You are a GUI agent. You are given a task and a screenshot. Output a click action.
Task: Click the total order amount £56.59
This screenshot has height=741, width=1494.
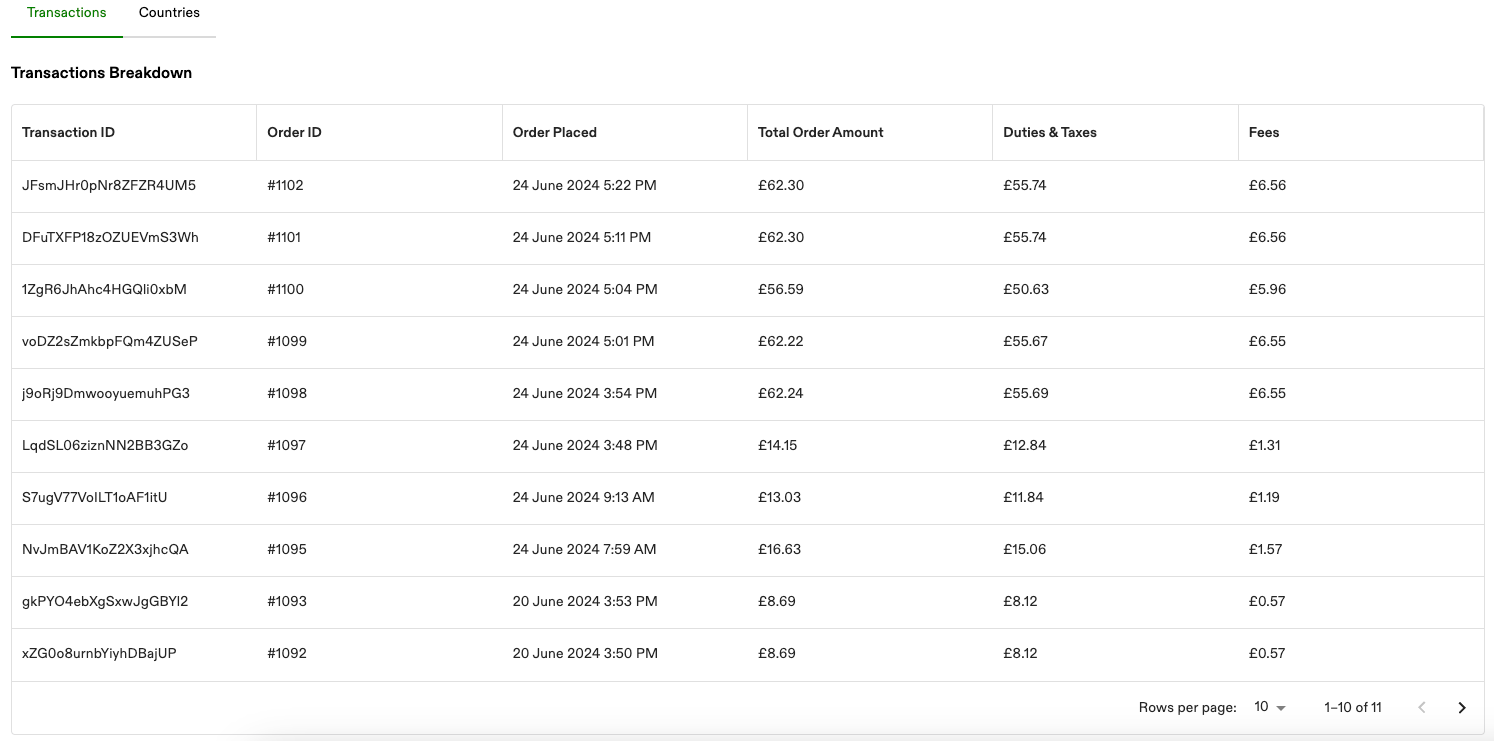point(781,289)
